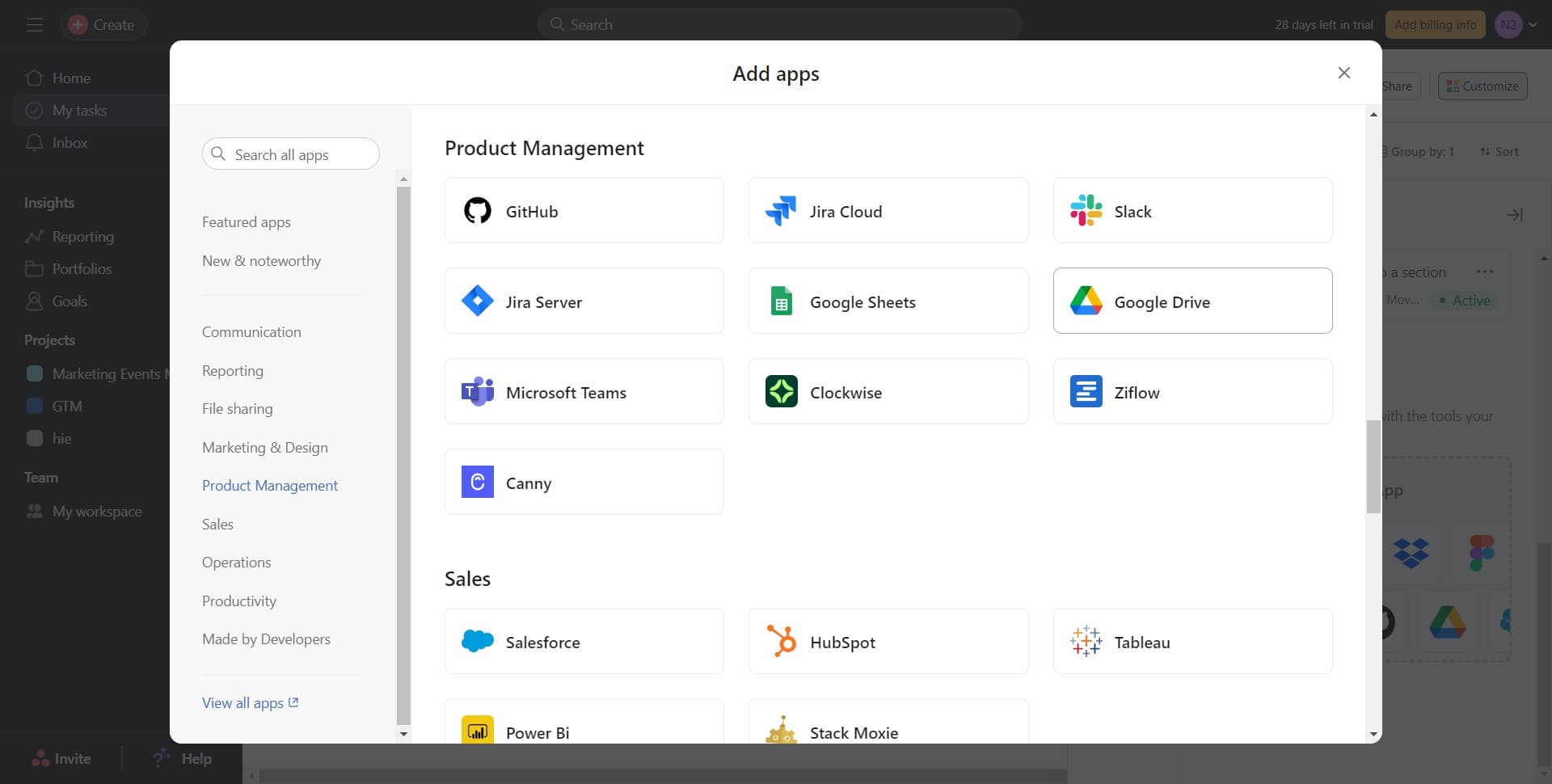Open the Microsoft Teams integration
Image resolution: width=1552 pixels, height=784 pixels.
(584, 391)
